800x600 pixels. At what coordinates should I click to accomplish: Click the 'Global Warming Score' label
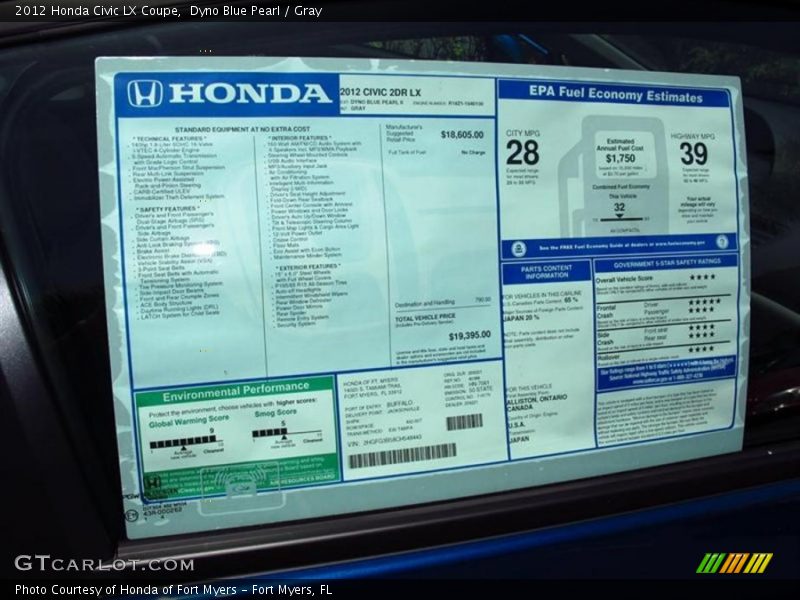click(189, 421)
